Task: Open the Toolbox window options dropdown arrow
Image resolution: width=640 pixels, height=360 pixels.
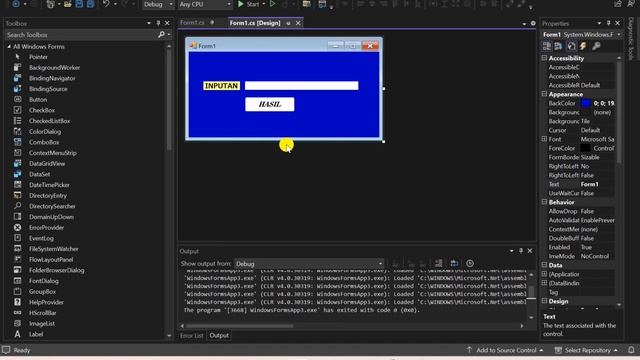Action: click(149, 23)
